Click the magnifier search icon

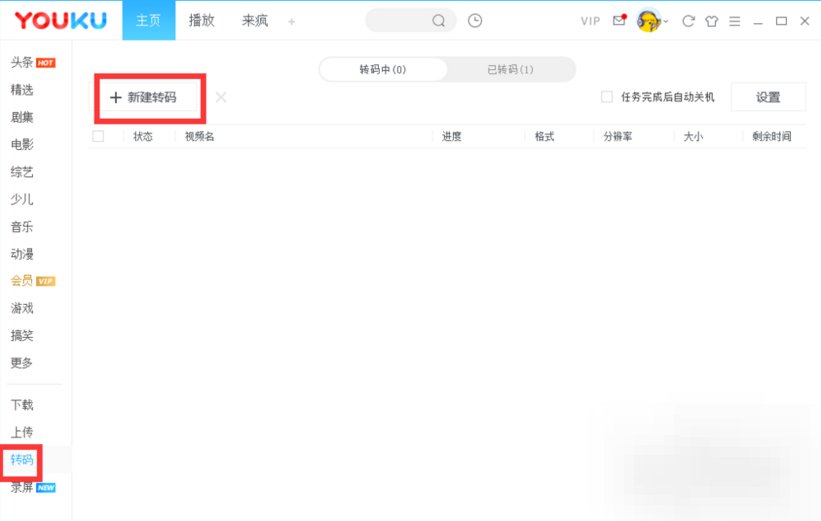tap(439, 21)
